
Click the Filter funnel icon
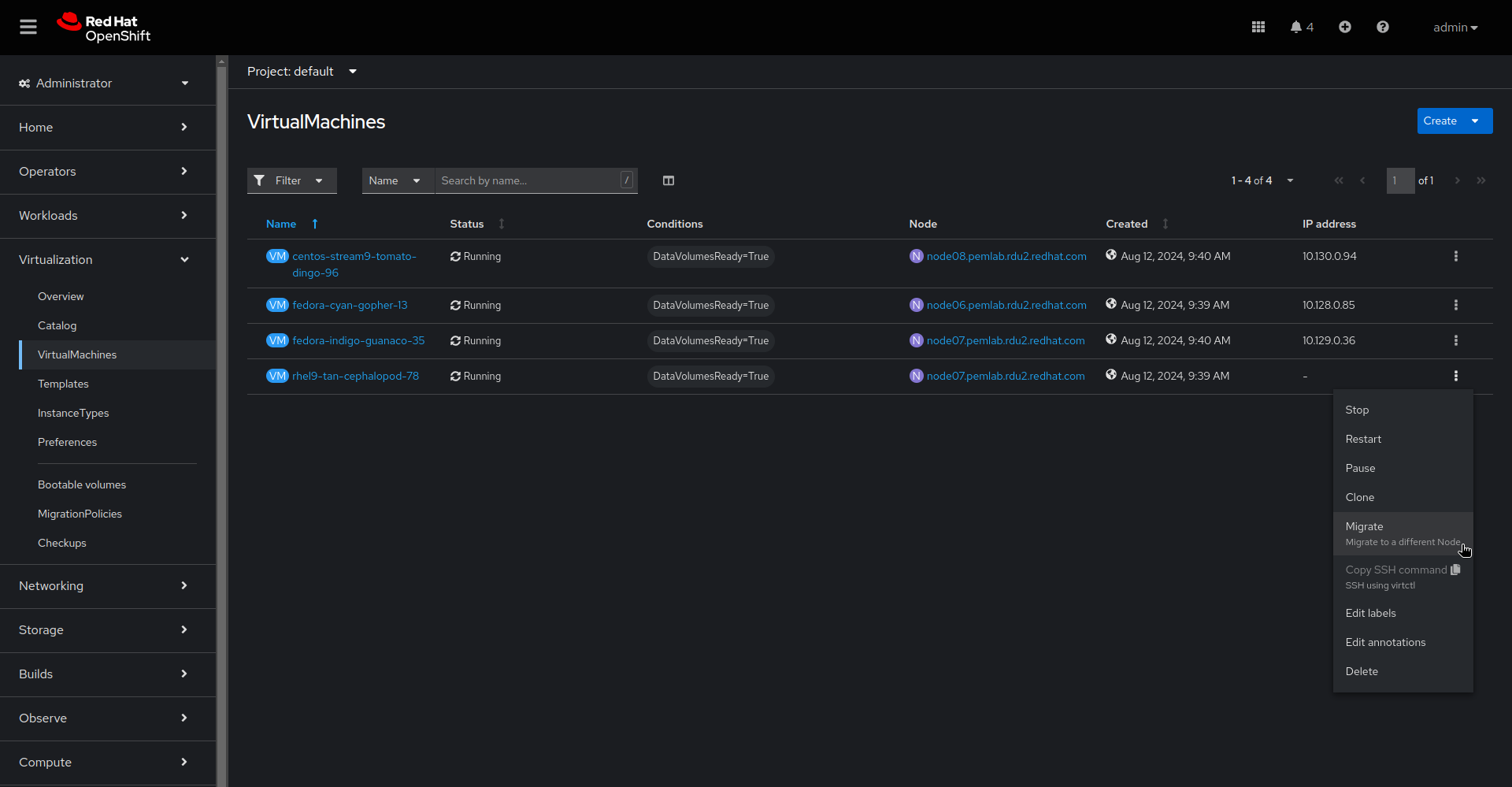260,180
